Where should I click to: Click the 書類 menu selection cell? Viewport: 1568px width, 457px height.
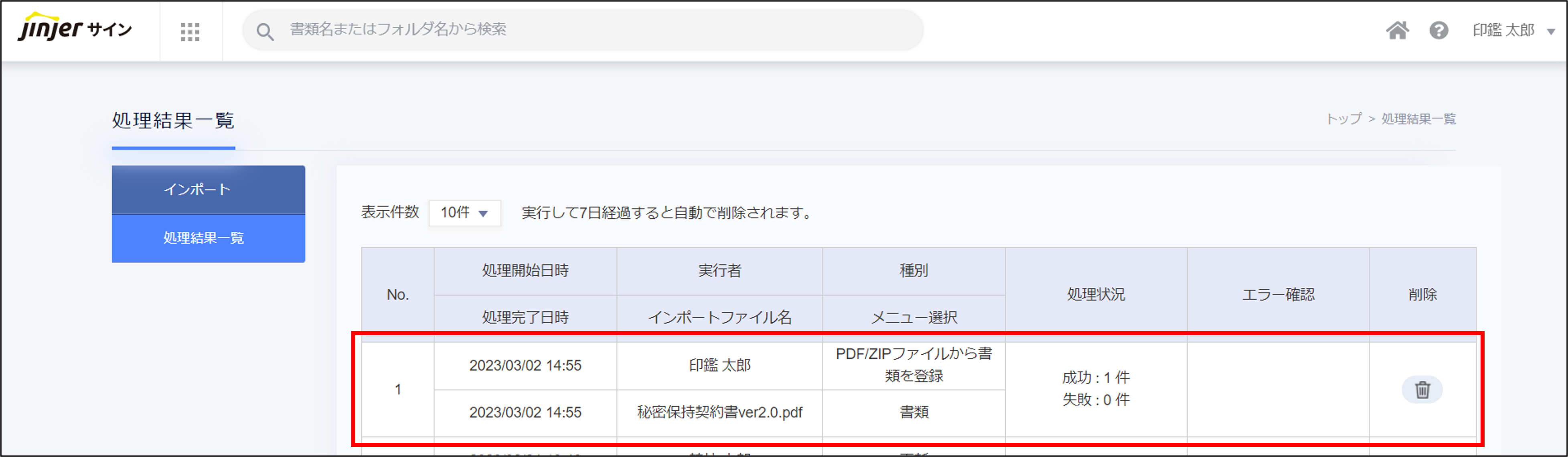click(x=914, y=412)
